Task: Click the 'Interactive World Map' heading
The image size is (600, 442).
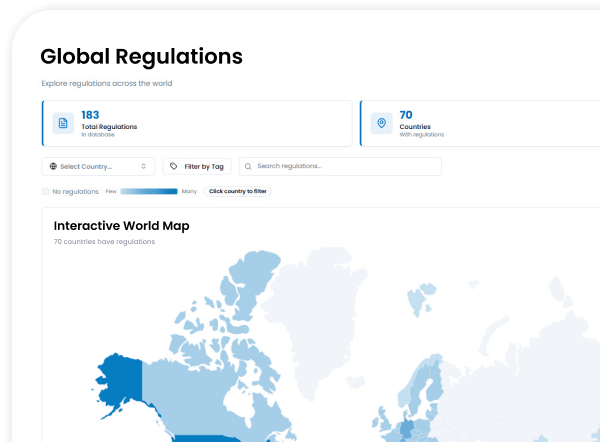Action: [x=121, y=226]
